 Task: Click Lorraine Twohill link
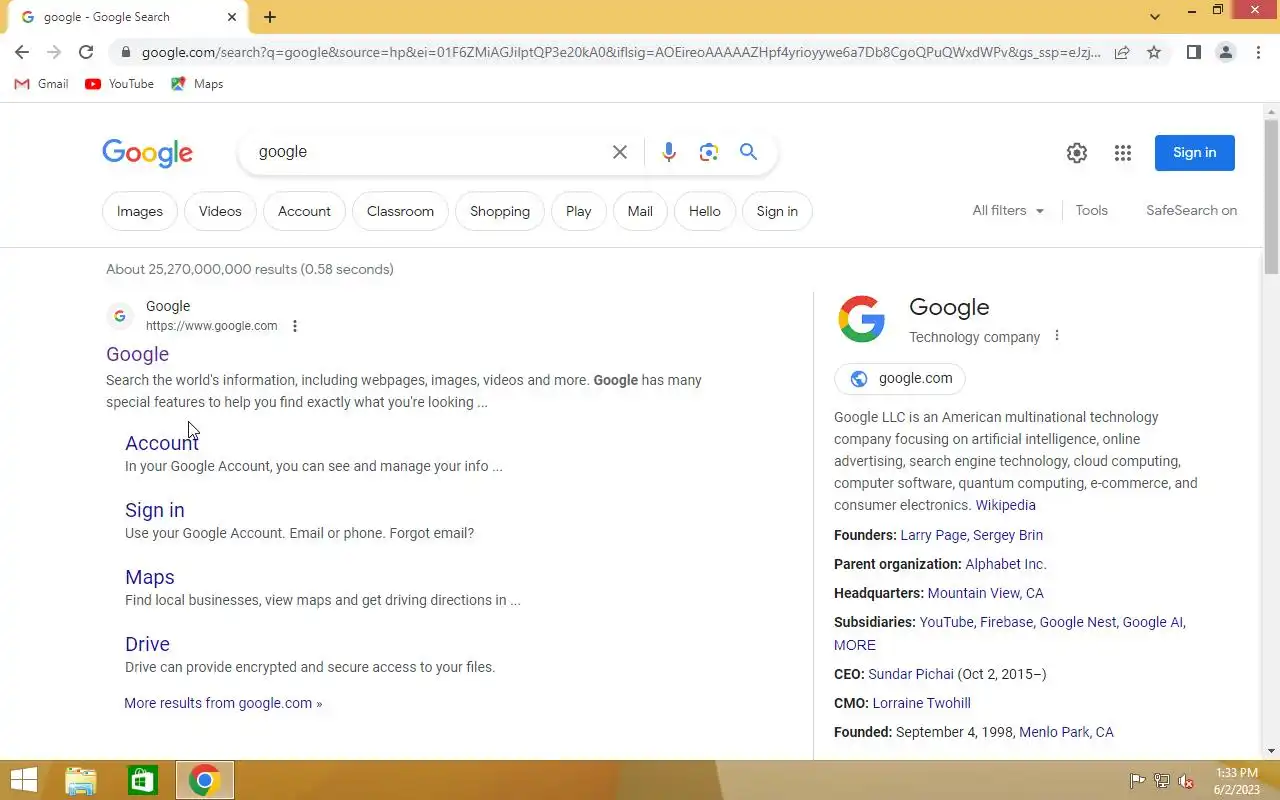point(921,703)
